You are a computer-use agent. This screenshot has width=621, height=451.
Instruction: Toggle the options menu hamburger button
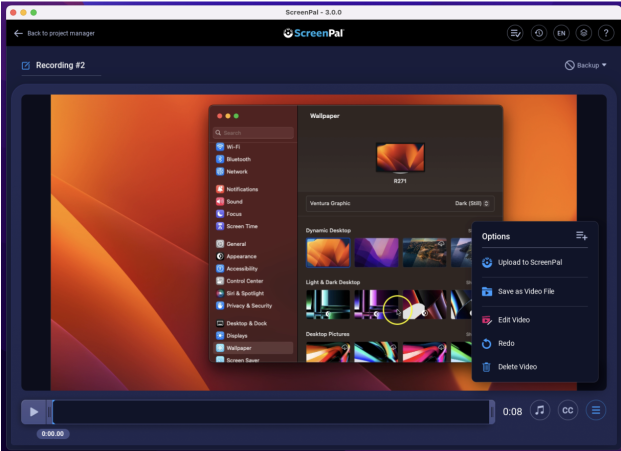pyautogui.click(x=596, y=411)
